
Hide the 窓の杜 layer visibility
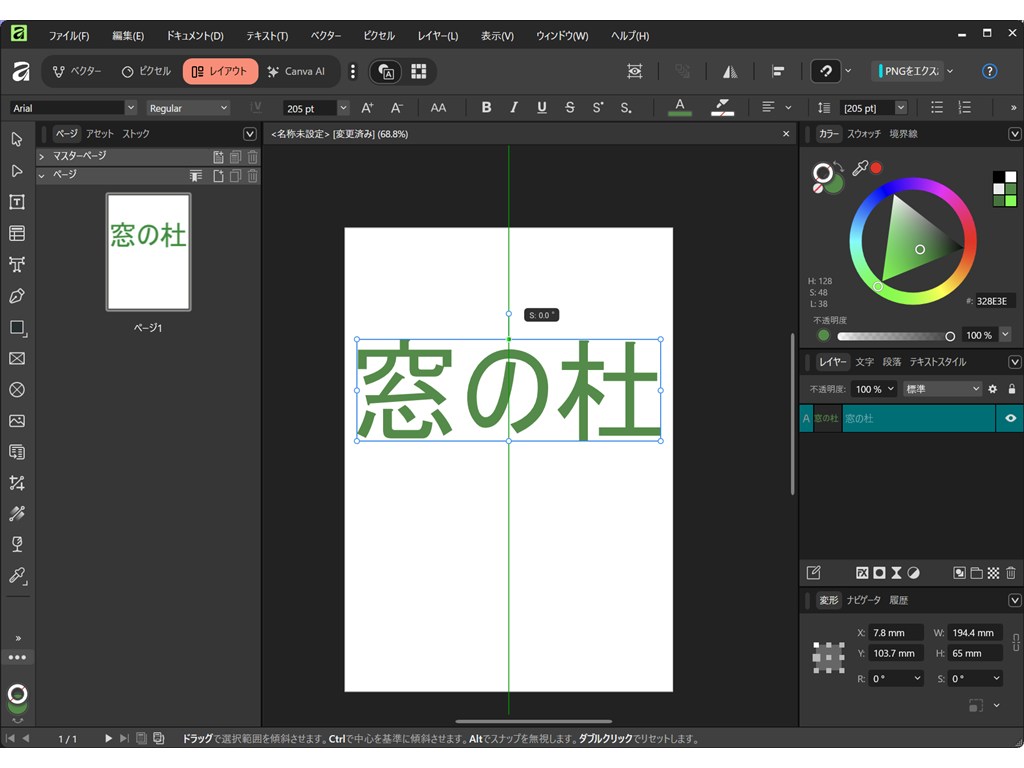pyautogui.click(x=1010, y=419)
